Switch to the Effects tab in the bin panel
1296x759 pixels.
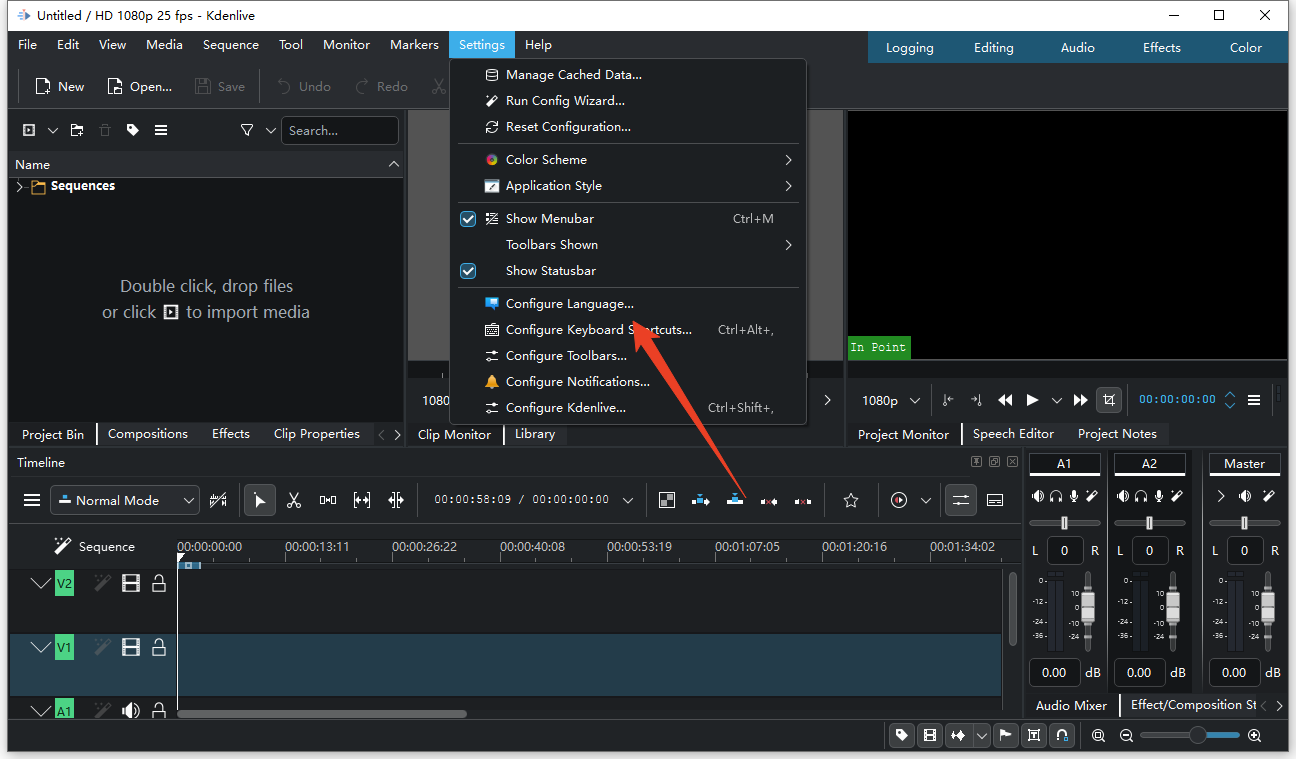pos(230,434)
